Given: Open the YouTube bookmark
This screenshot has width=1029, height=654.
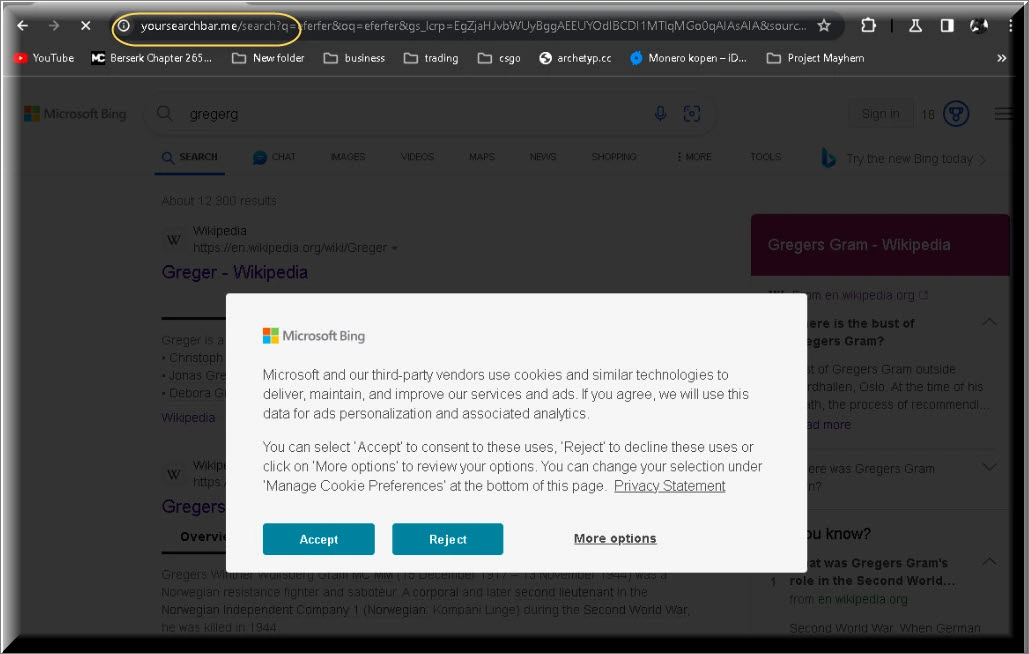Looking at the screenshot, I should click(44, 58).
